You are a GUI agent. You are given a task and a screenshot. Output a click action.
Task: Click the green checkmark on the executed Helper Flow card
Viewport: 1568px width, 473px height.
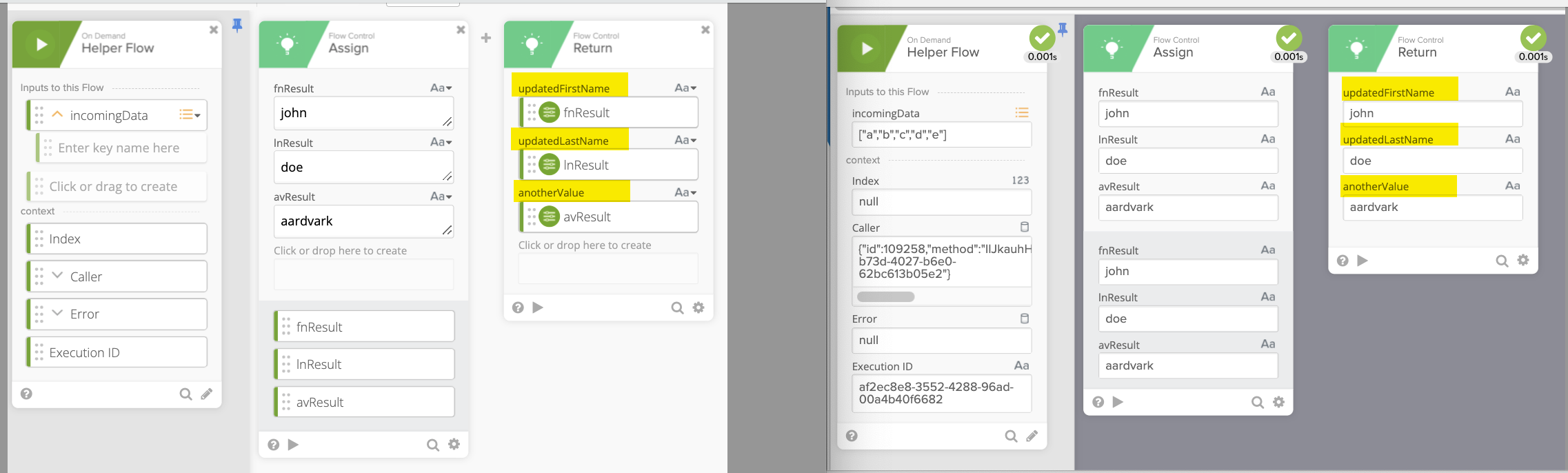click(x=1042, y=38)
